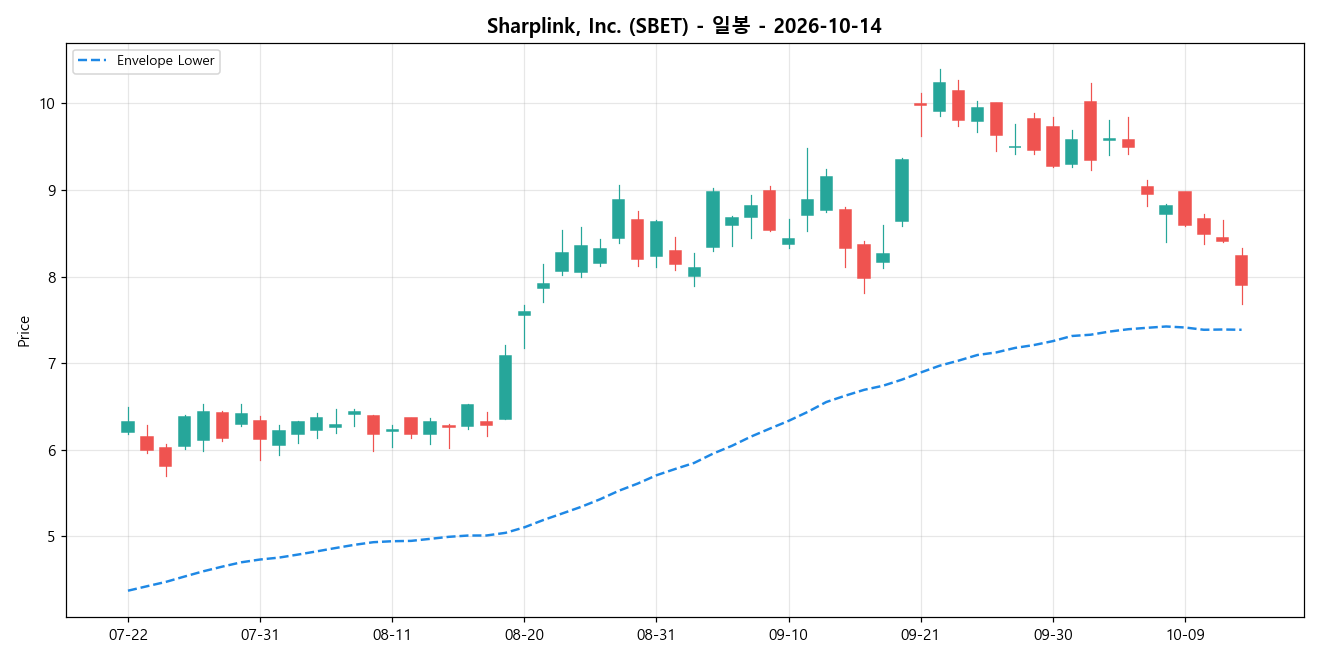Select the 09-10 x-axis date label
1320x660 pixels.
[x=788, y=635]
